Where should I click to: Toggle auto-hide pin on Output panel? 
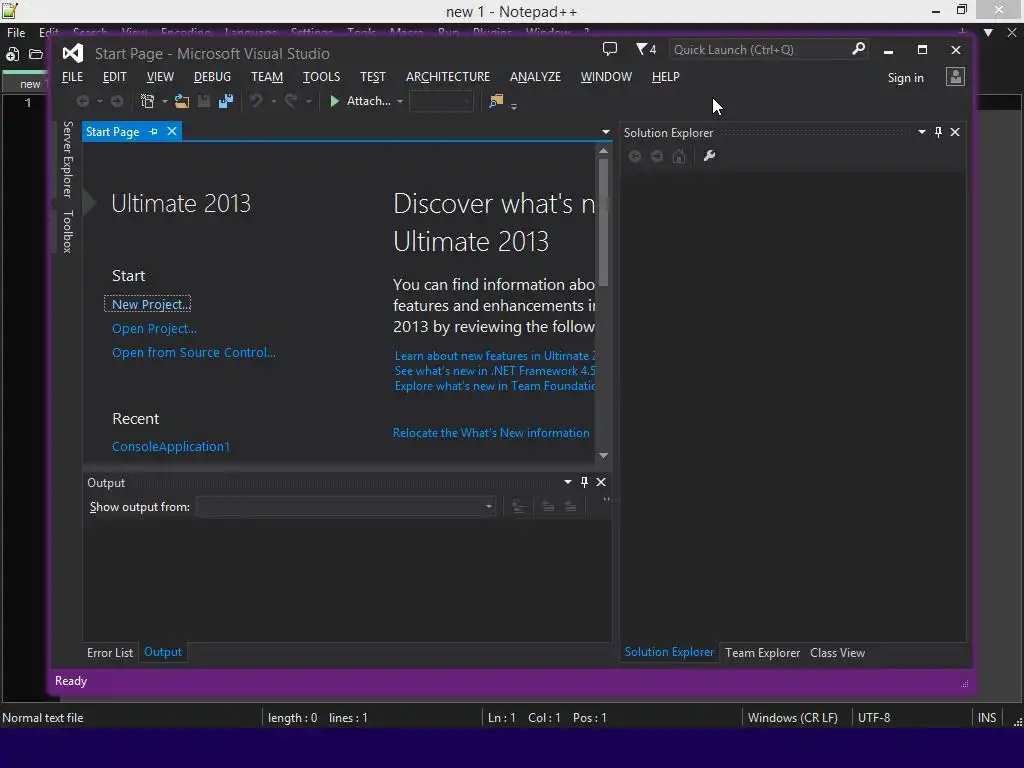pos(584,482)
